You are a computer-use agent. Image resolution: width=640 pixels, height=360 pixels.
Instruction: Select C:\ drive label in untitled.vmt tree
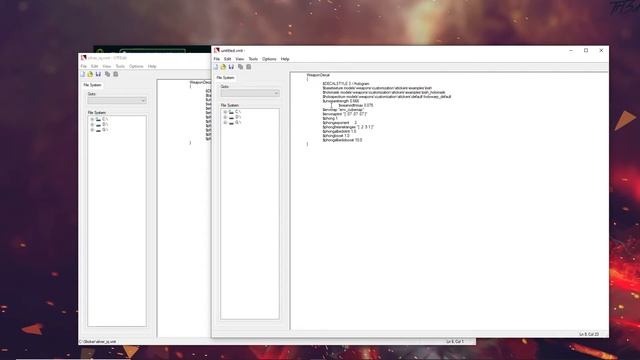coord(238,112)
